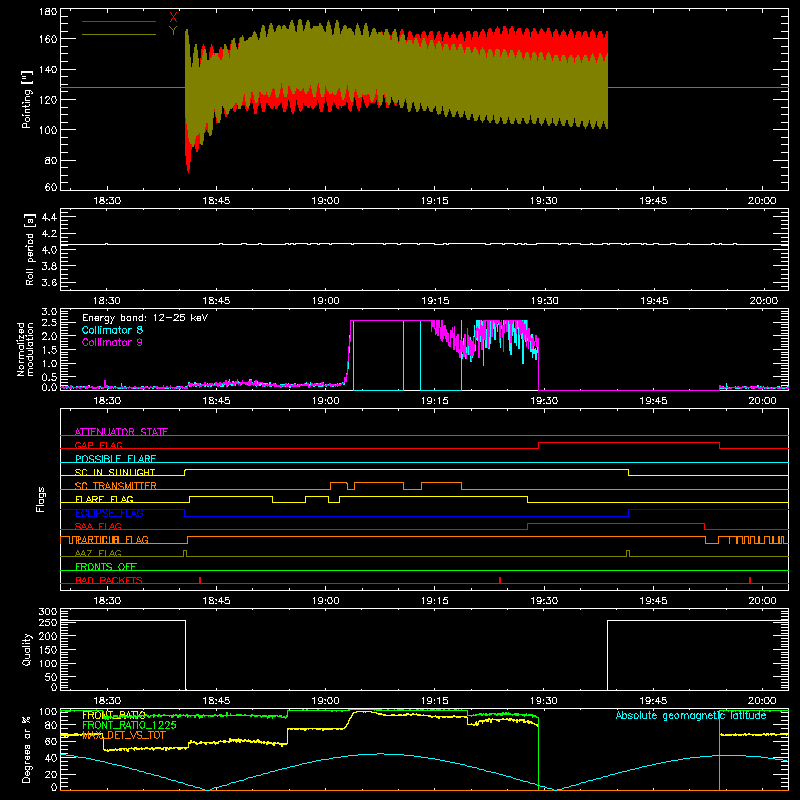Select the SAA_FLAG label
800x800 pixels.
pos(98,526)
